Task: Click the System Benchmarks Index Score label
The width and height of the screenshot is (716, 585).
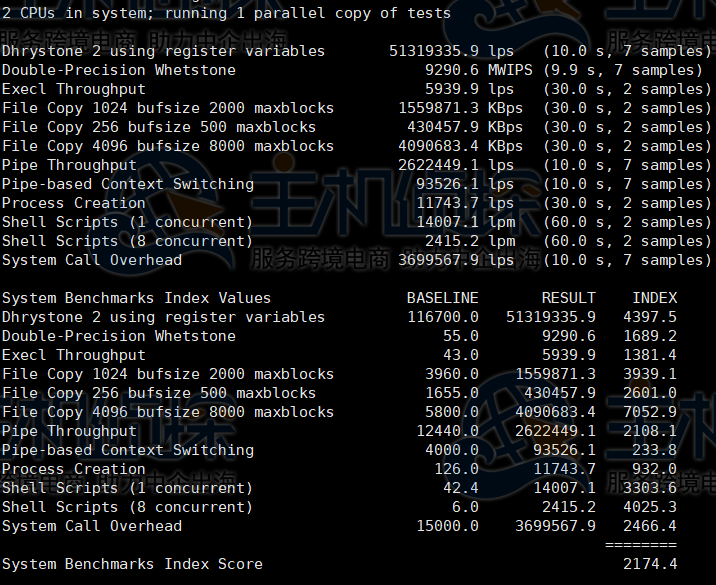Action: (x=132, y=564)
